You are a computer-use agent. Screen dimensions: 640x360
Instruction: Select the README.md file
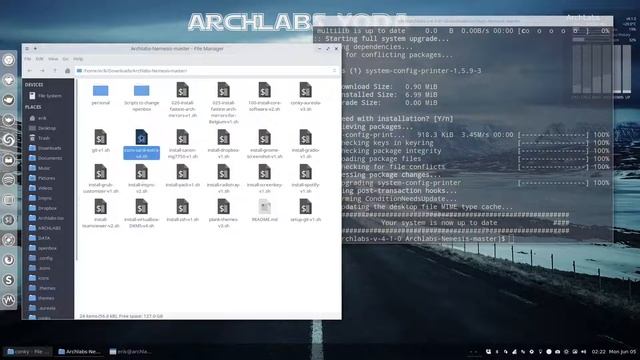[x=264, y=211]
